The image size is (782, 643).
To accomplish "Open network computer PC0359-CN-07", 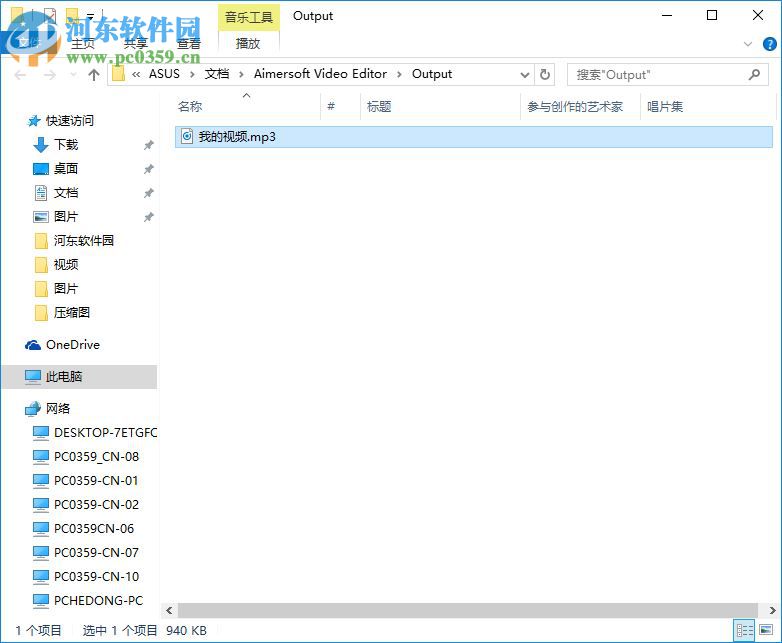I will coord(96,552).
